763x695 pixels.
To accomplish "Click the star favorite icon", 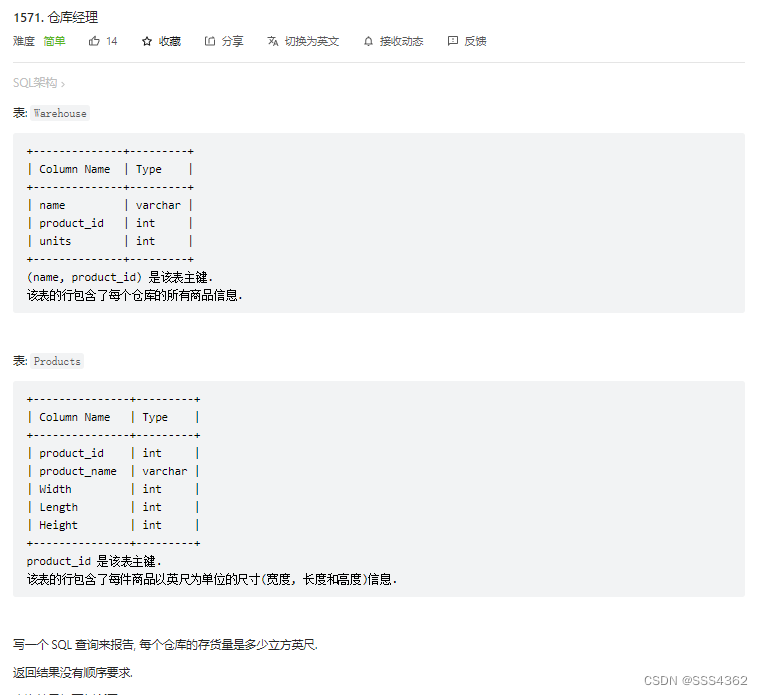I will coord(146,41).
